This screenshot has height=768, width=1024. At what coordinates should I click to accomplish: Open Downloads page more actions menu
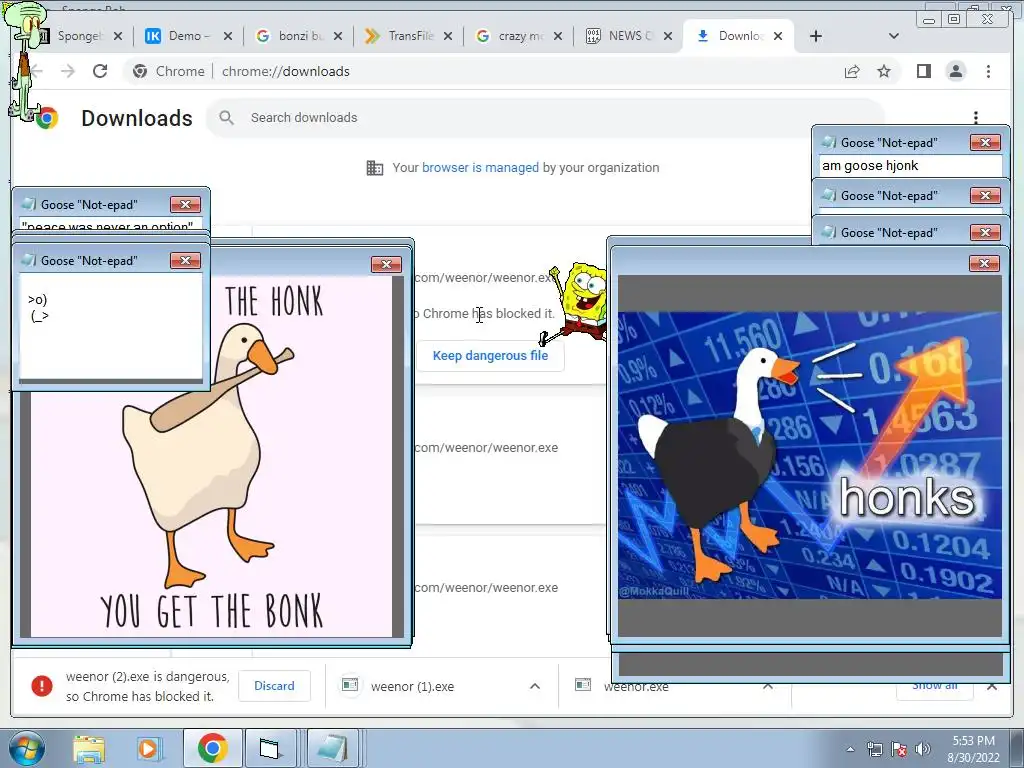pyautogui.click(x=976, y=117)
